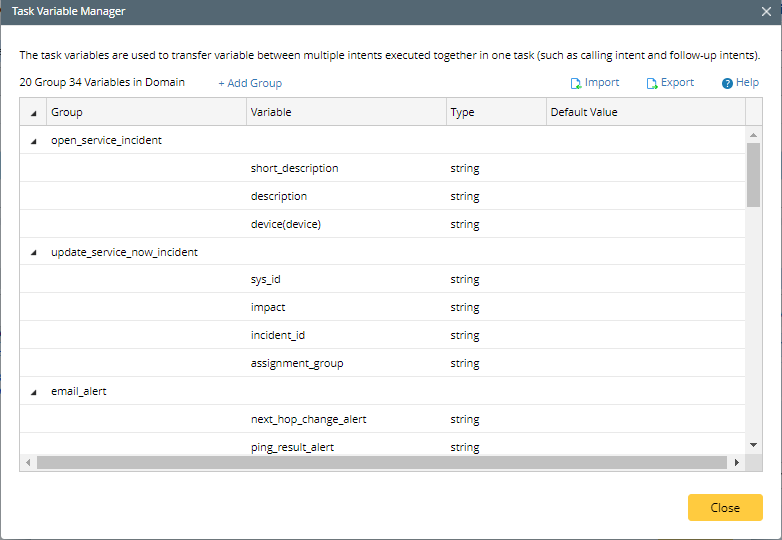
Task: Select the device(device) variable row
Action: (286, 224)
